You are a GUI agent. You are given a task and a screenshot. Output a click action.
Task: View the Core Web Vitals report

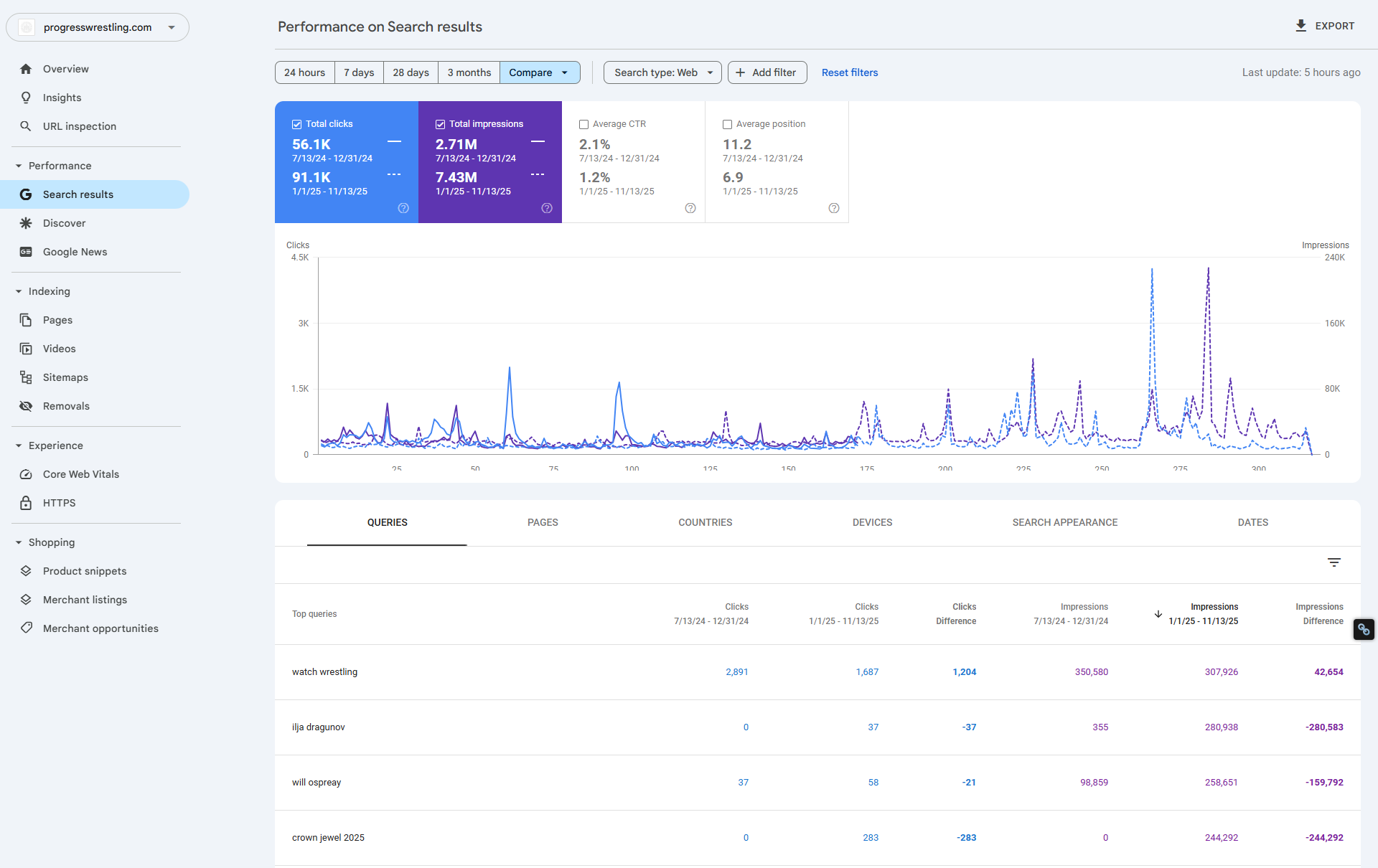coord(80,474)
